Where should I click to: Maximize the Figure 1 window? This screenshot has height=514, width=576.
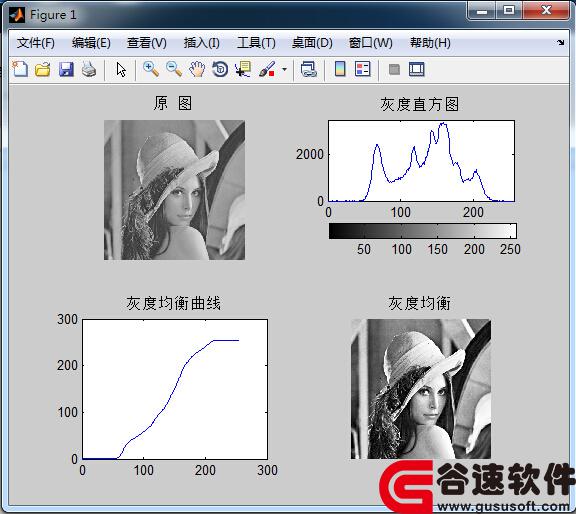click(x=509, y=10)
